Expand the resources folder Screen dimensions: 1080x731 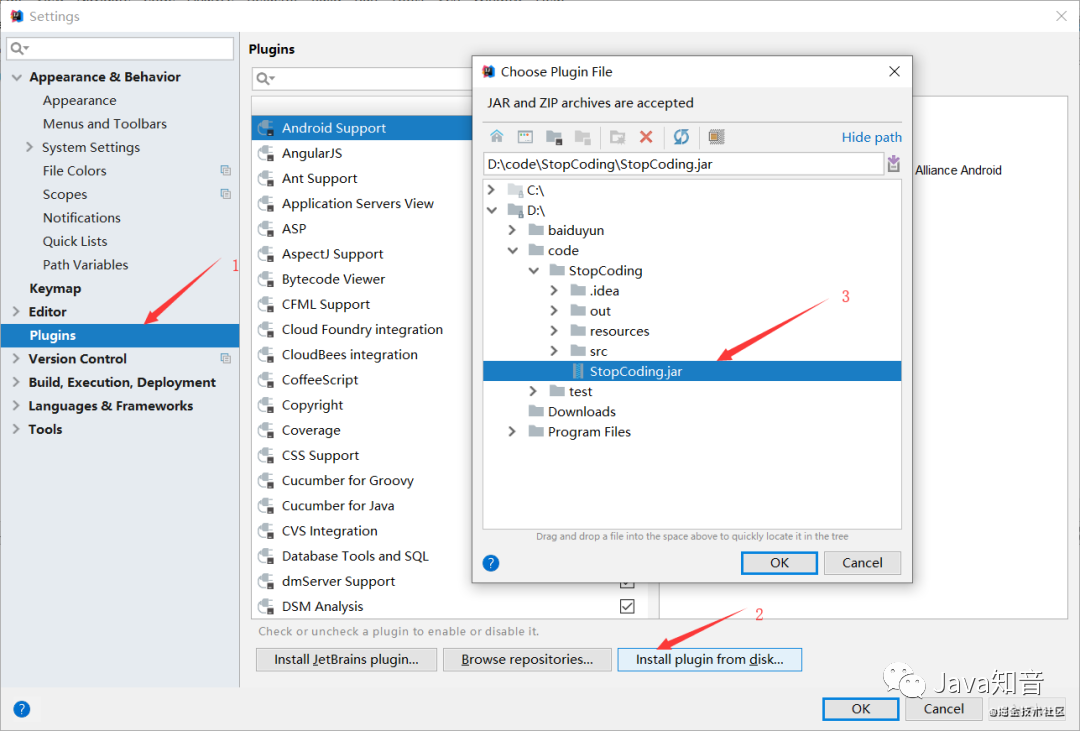pos(554,331)
